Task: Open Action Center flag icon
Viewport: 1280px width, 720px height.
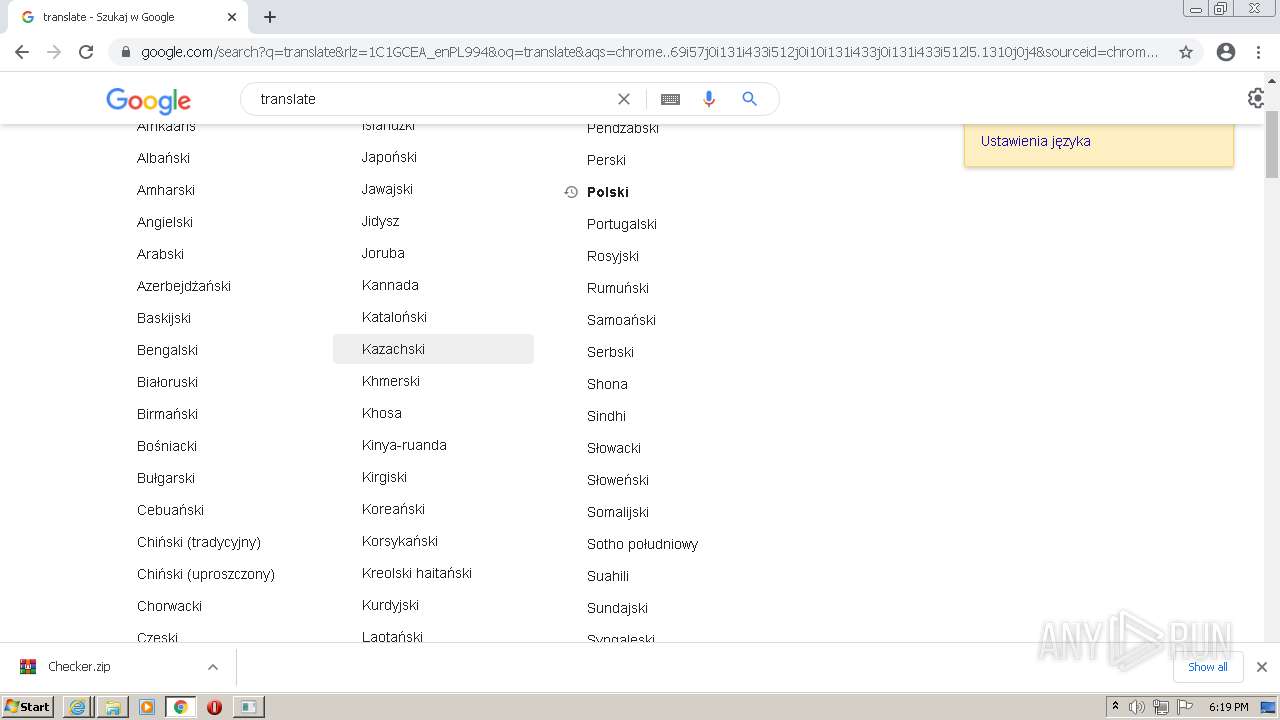Action: click(1185, 707)
